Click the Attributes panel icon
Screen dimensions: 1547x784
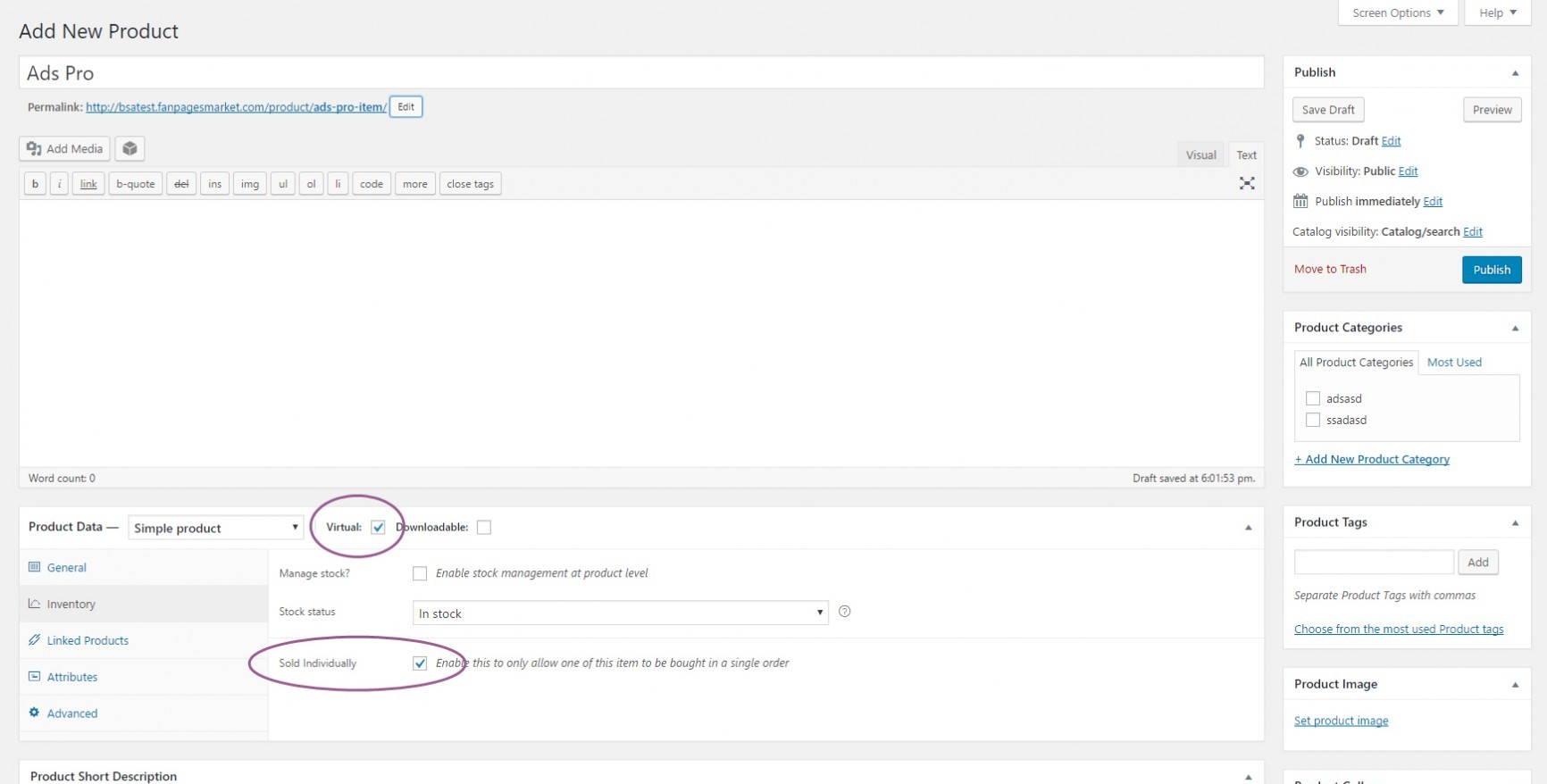[x=34, y=677]
